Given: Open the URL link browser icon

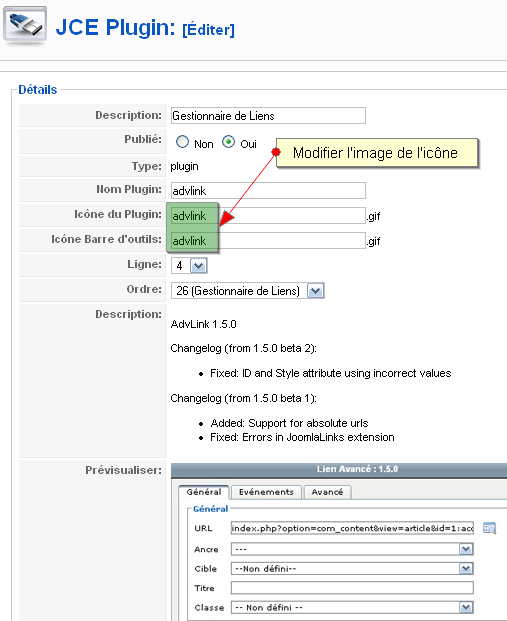Looking at the screenshot, I should tap(489, 528).
